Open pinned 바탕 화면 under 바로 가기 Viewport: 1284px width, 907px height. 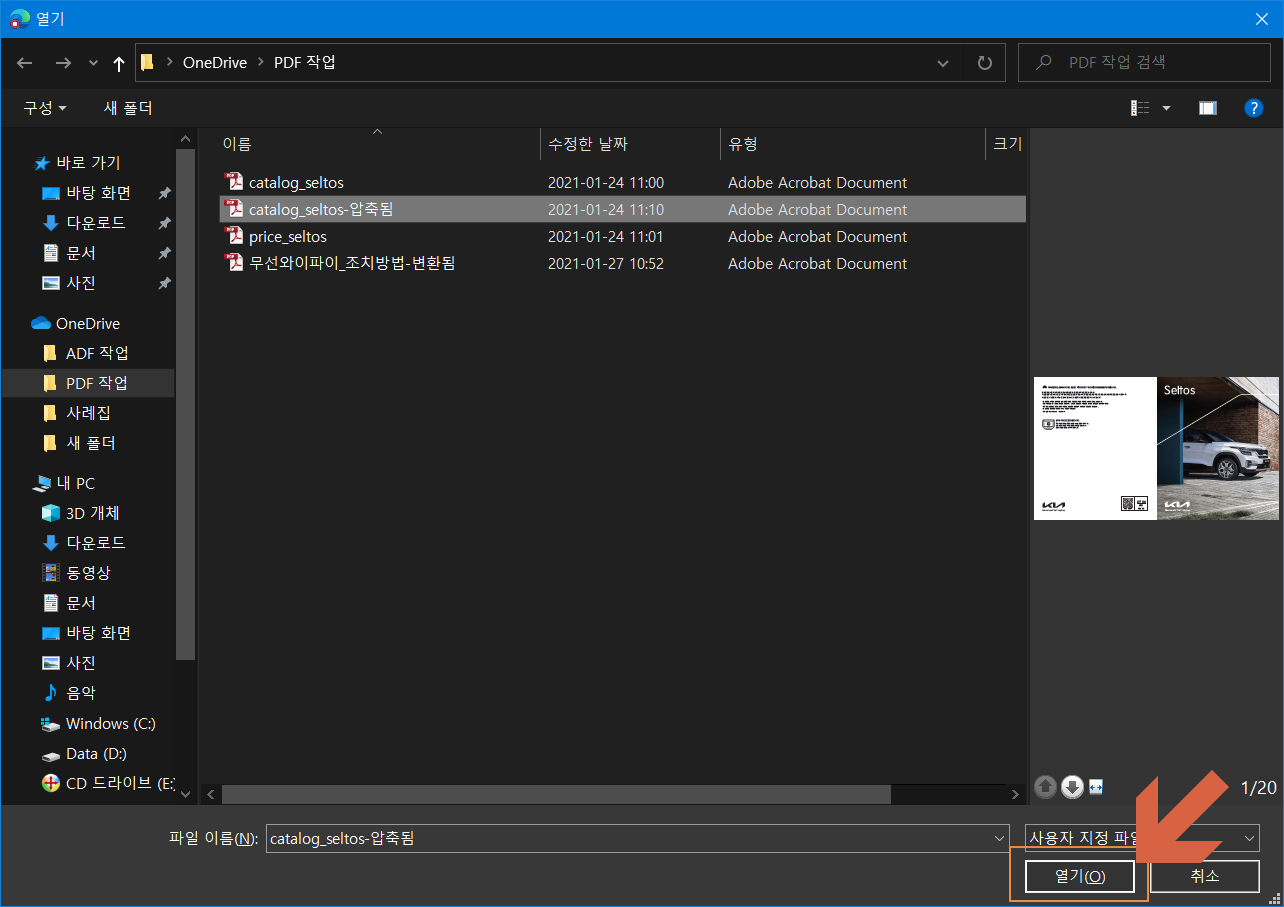click(x=98, y=192)
